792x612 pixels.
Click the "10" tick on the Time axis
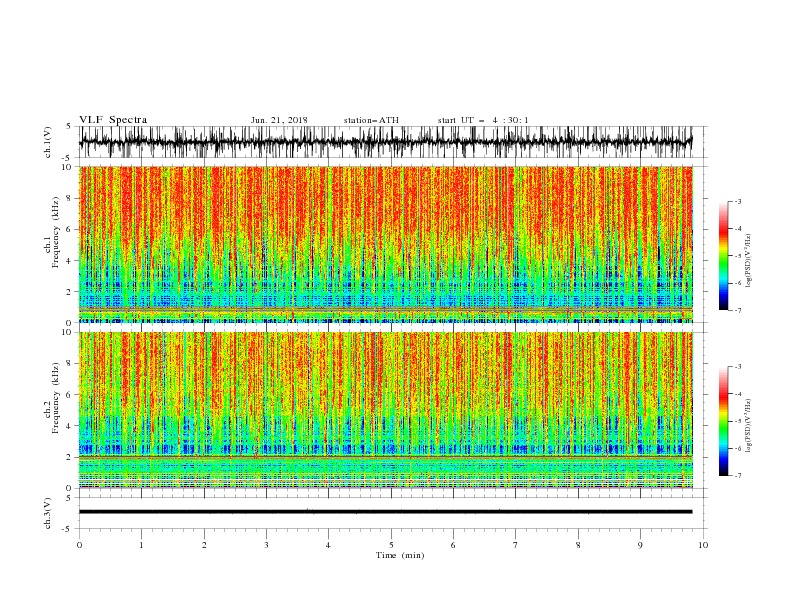(x=703, y=545)
